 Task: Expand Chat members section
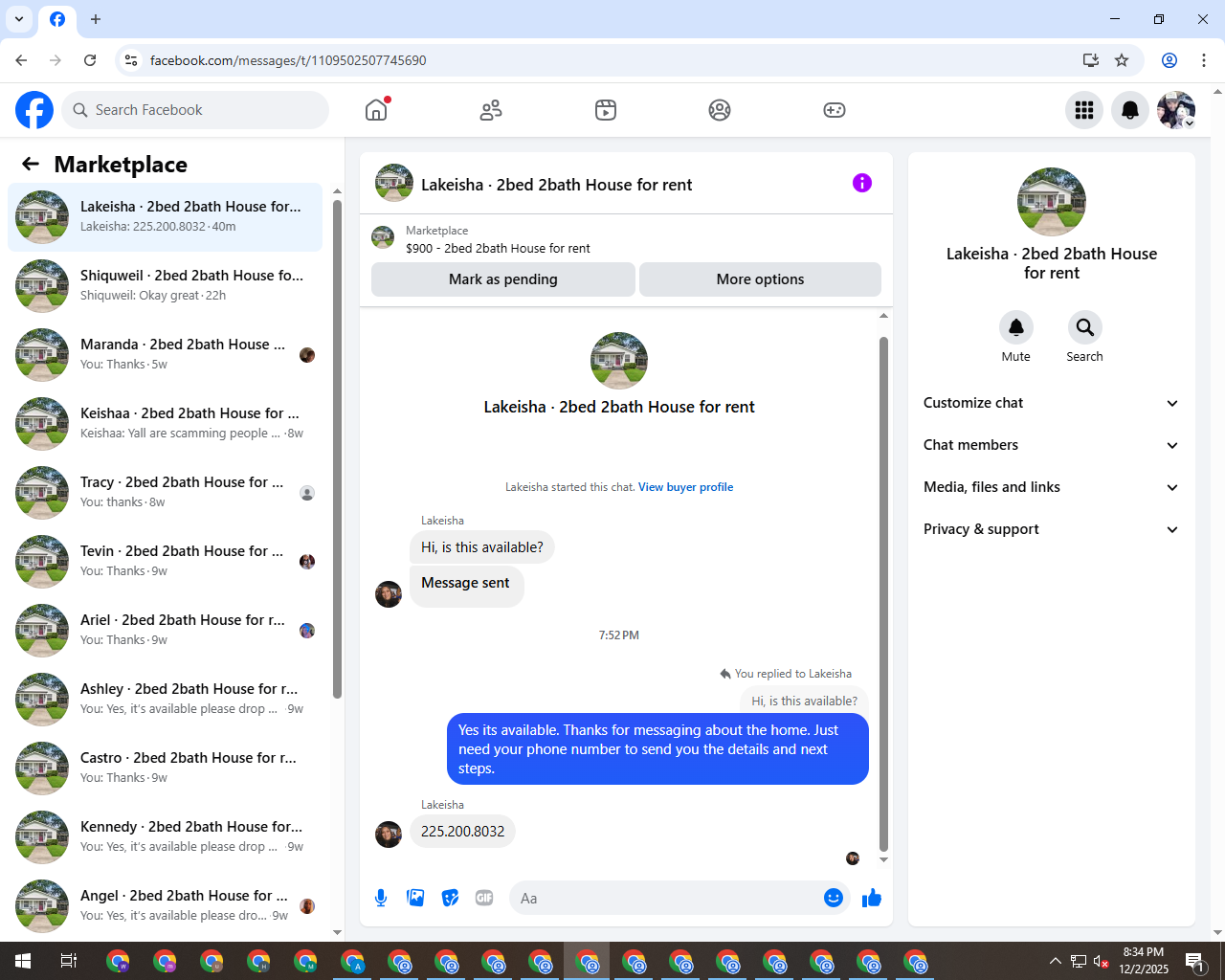1051,445
